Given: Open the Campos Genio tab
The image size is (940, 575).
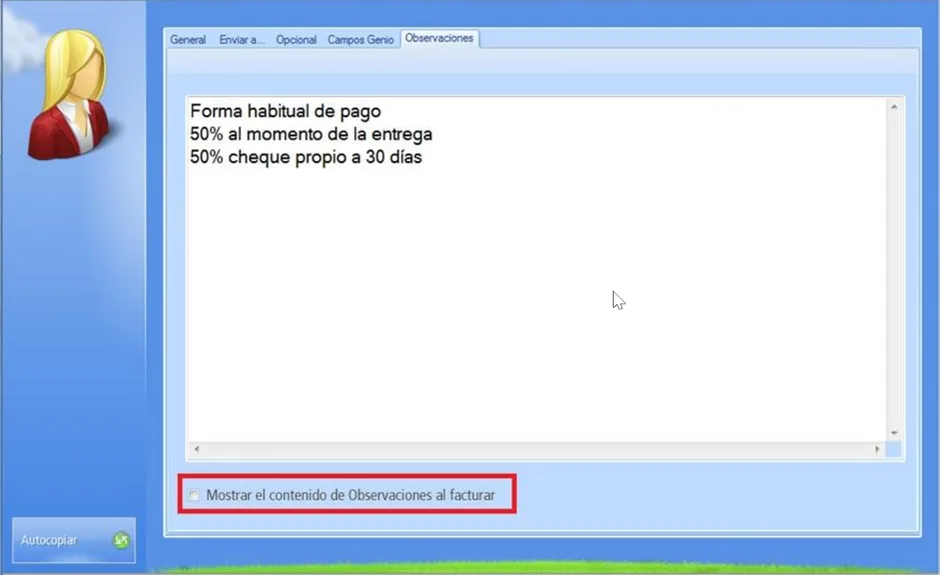Looking at the screenshot, I should point(360,40).
